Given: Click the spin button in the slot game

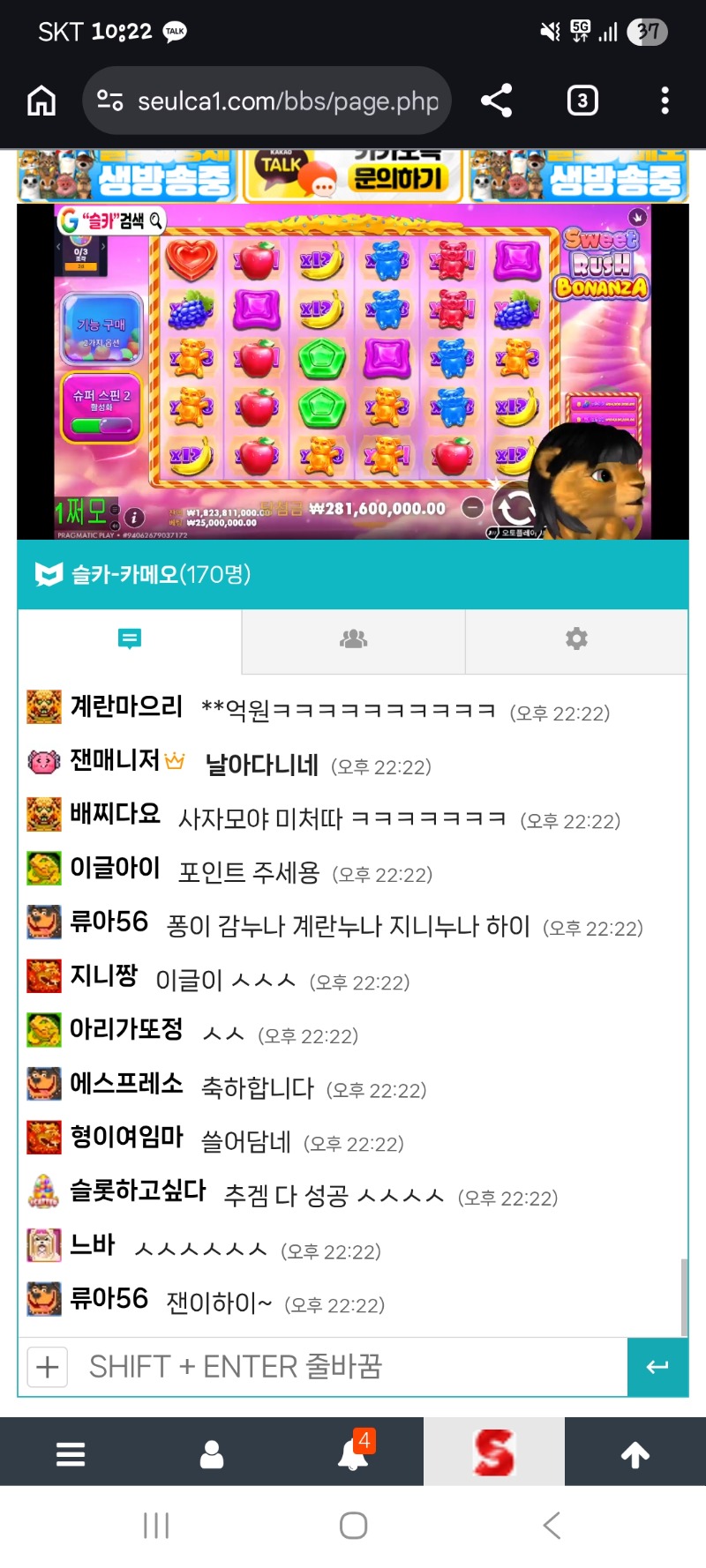Looking at the screenshot, I should click(514, 509).
